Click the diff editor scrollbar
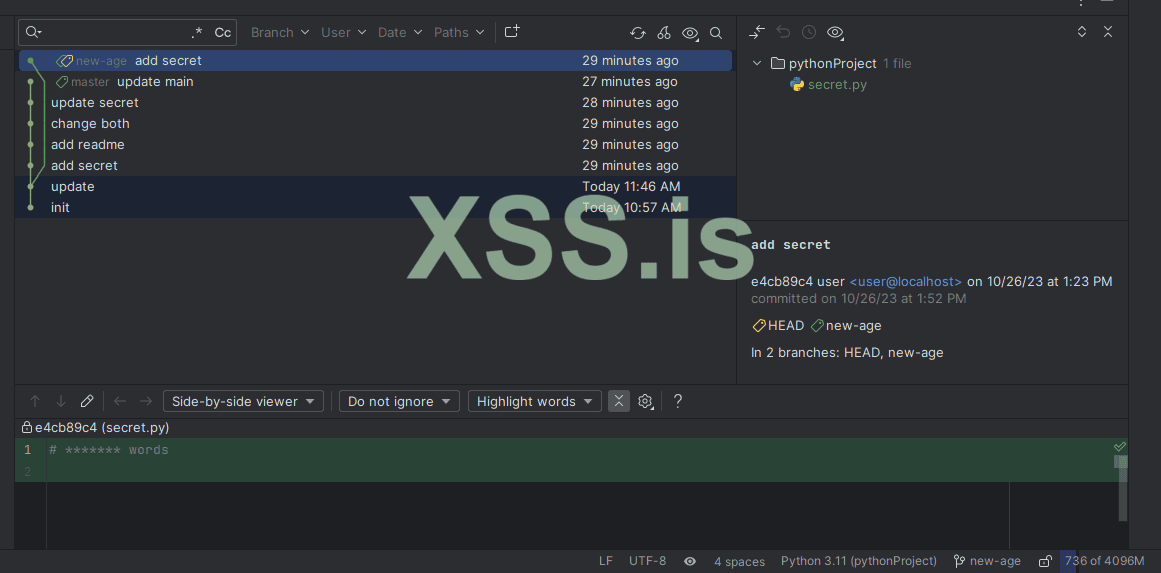Screen dimensions: 1161x573 pos(1124,489)
